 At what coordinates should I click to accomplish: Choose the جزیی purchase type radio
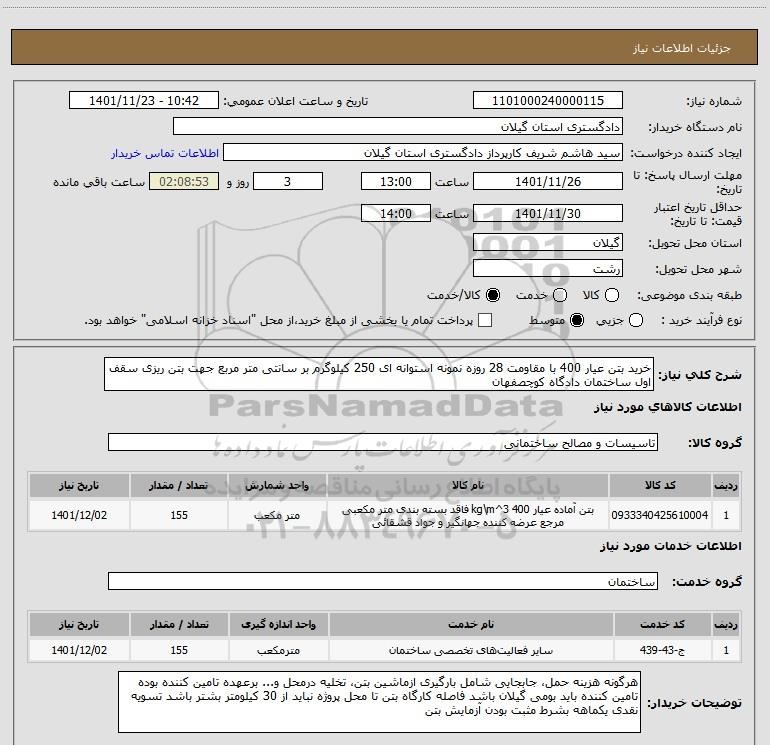click(636, 320)
